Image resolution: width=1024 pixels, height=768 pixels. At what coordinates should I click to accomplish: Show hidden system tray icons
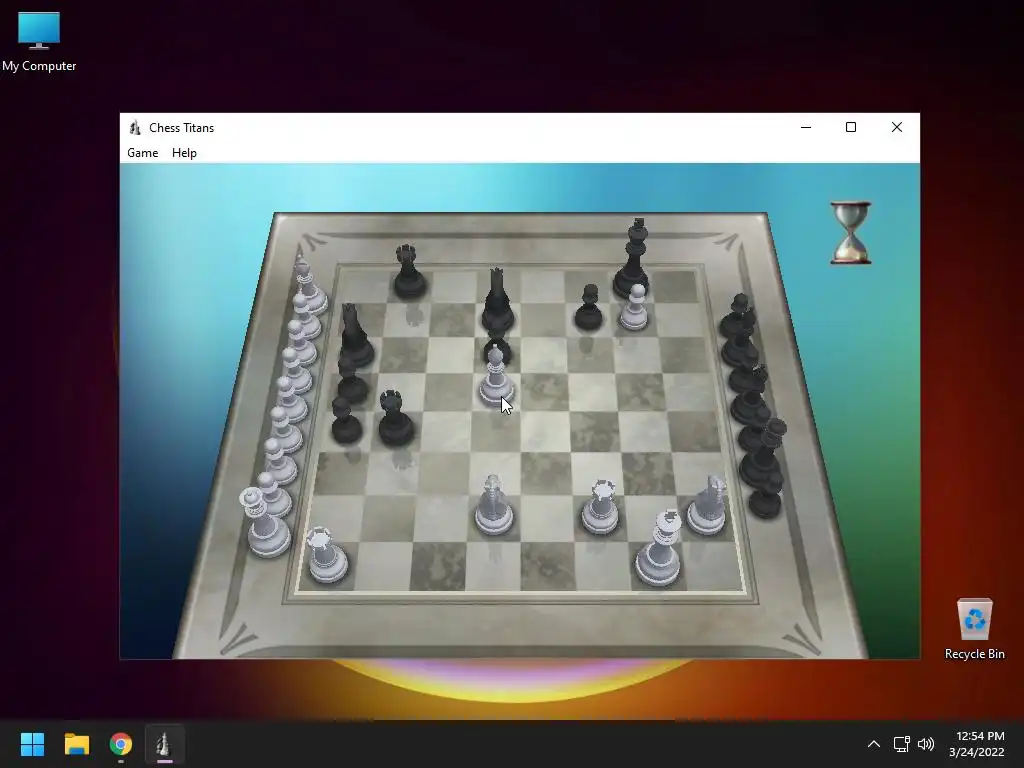point(873,744)
